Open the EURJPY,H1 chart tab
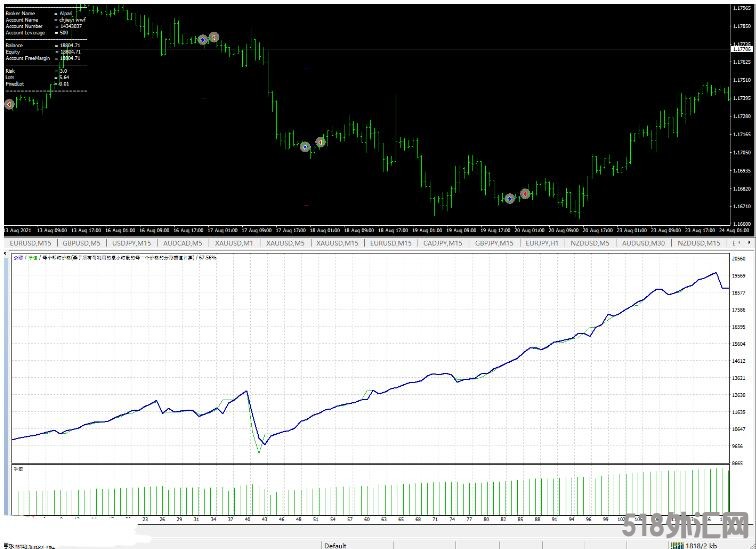This screenshot has width=756, height=549. (544, 243)
